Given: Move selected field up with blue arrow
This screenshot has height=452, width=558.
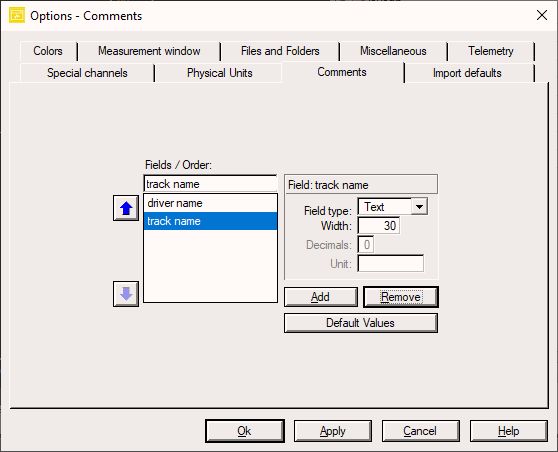Looking at the screenshot, I should pos(126,208).
